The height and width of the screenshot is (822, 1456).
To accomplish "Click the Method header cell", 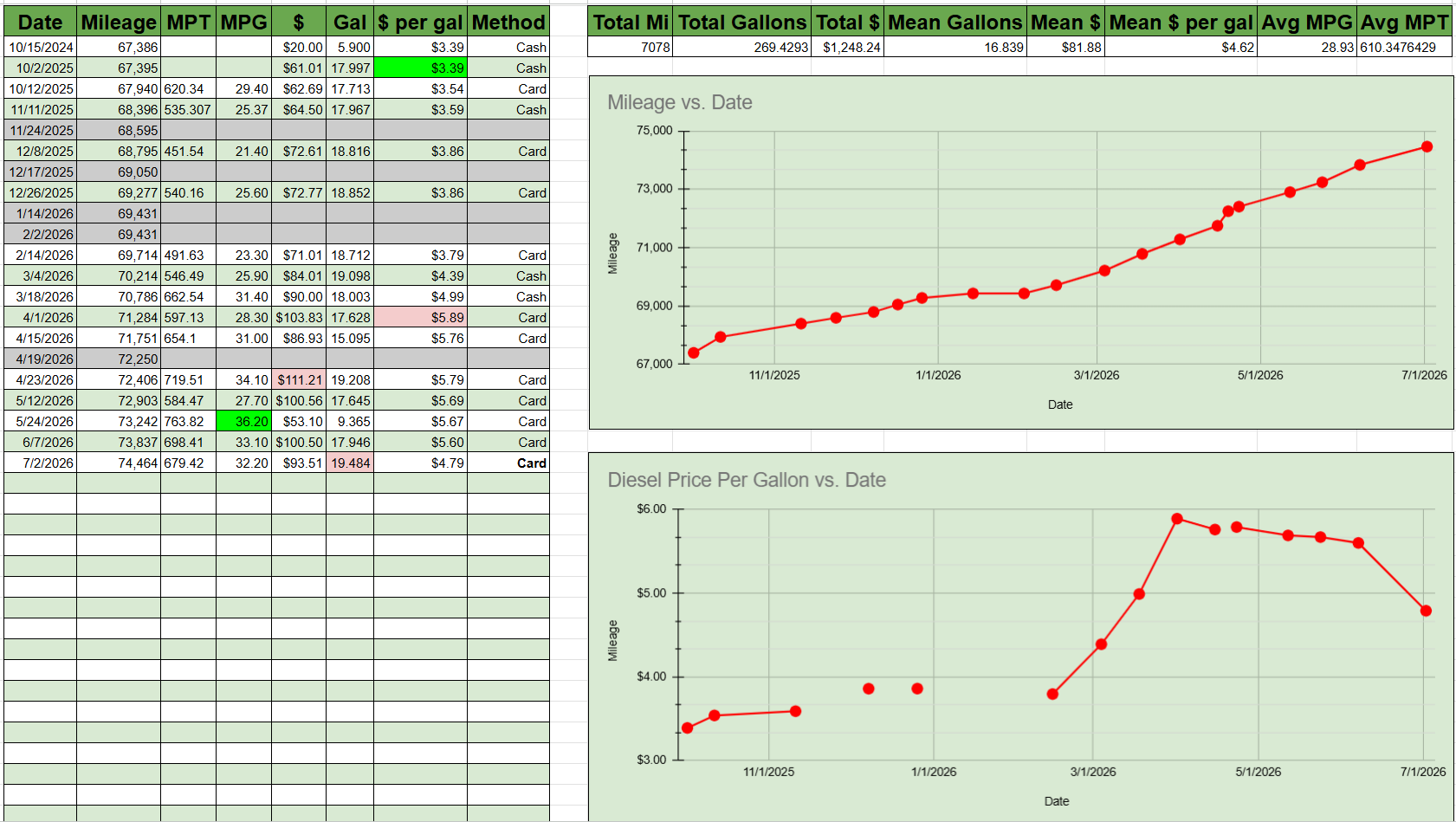I will coord(508,23).
